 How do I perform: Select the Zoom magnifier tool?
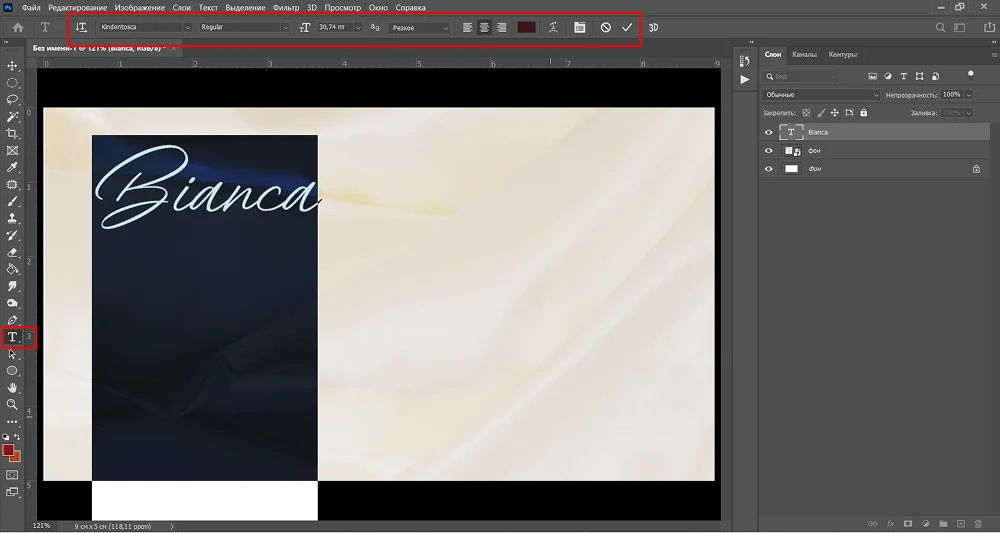pos(12,405)
